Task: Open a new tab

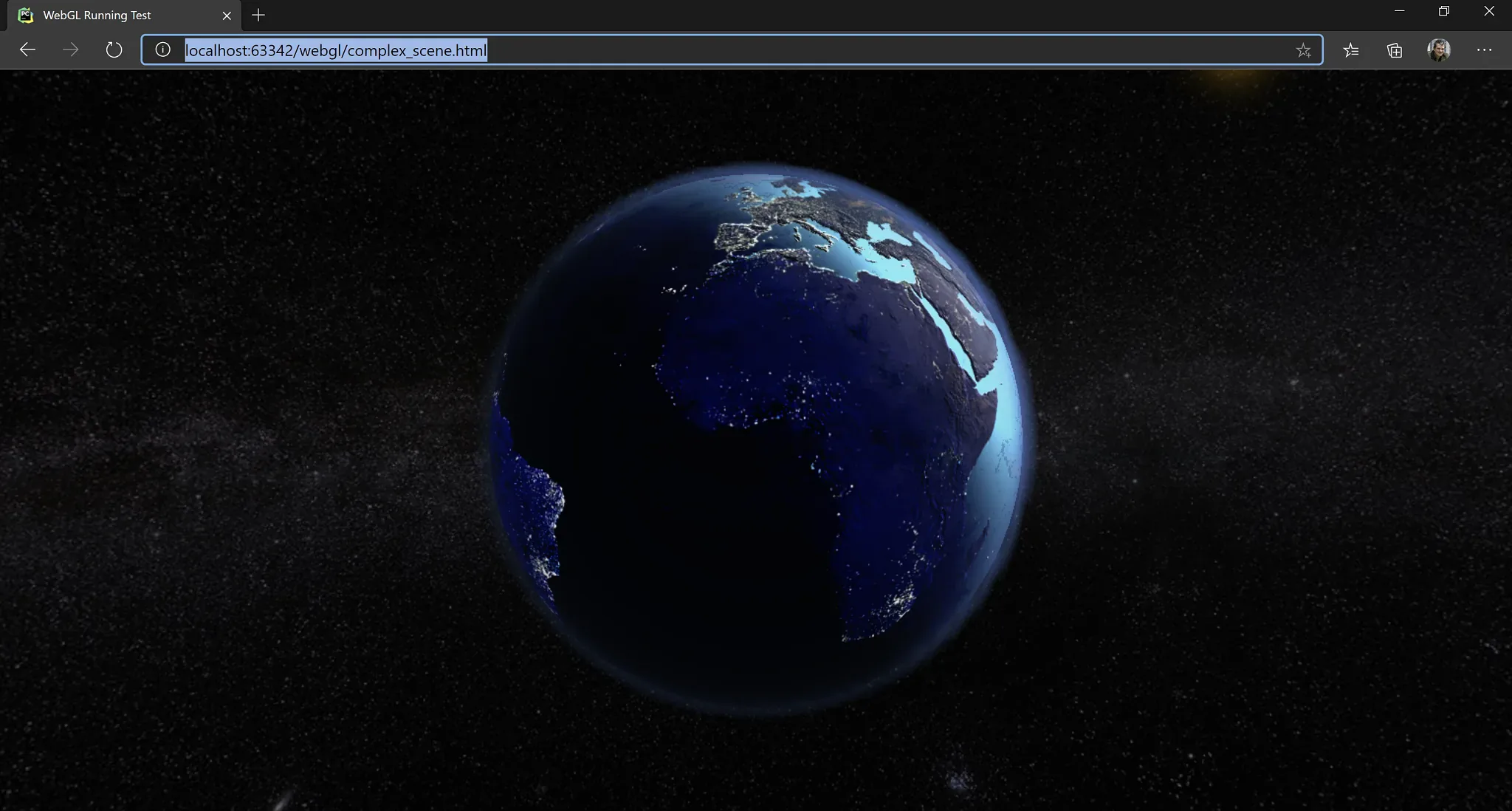Action: [258, 15]
